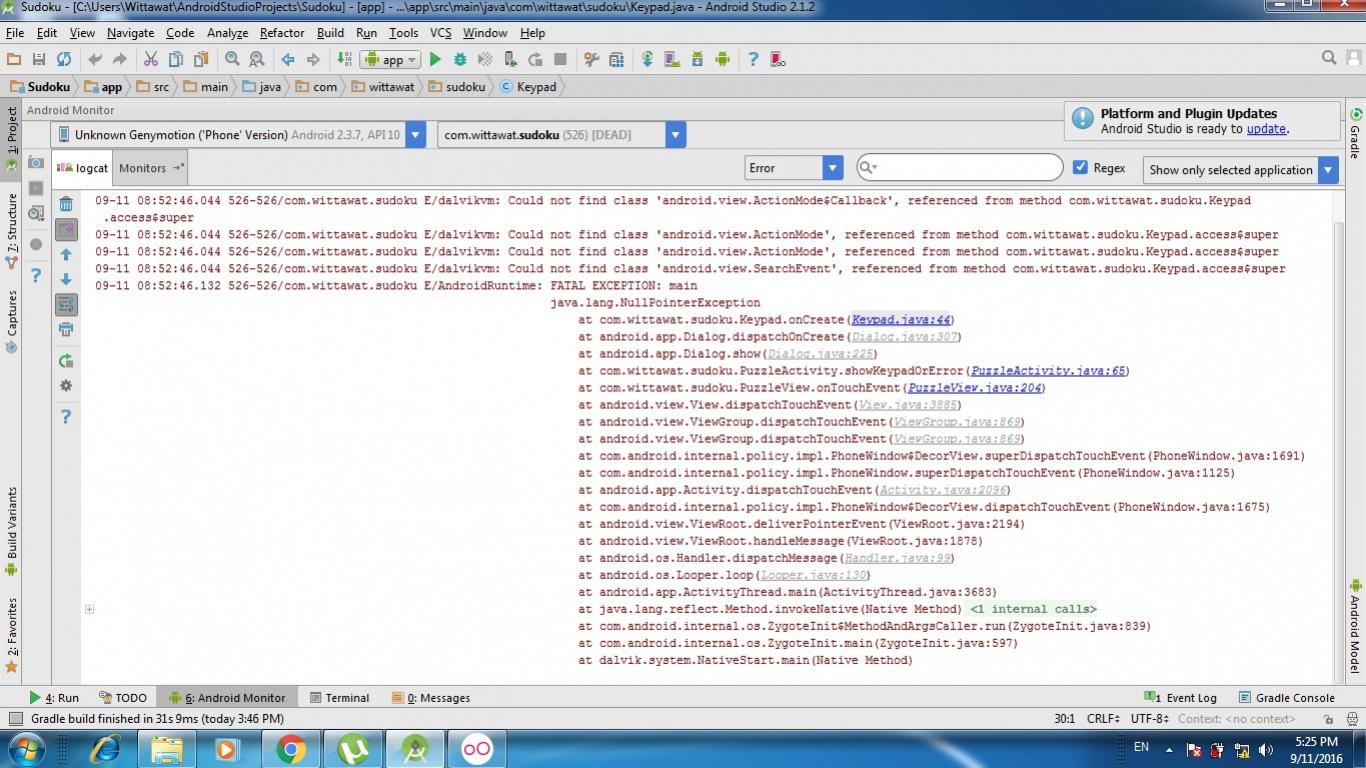This screenshot has height=768, width=1366.
Task: Open the Error log level dropdown
Action: (794, 168)
